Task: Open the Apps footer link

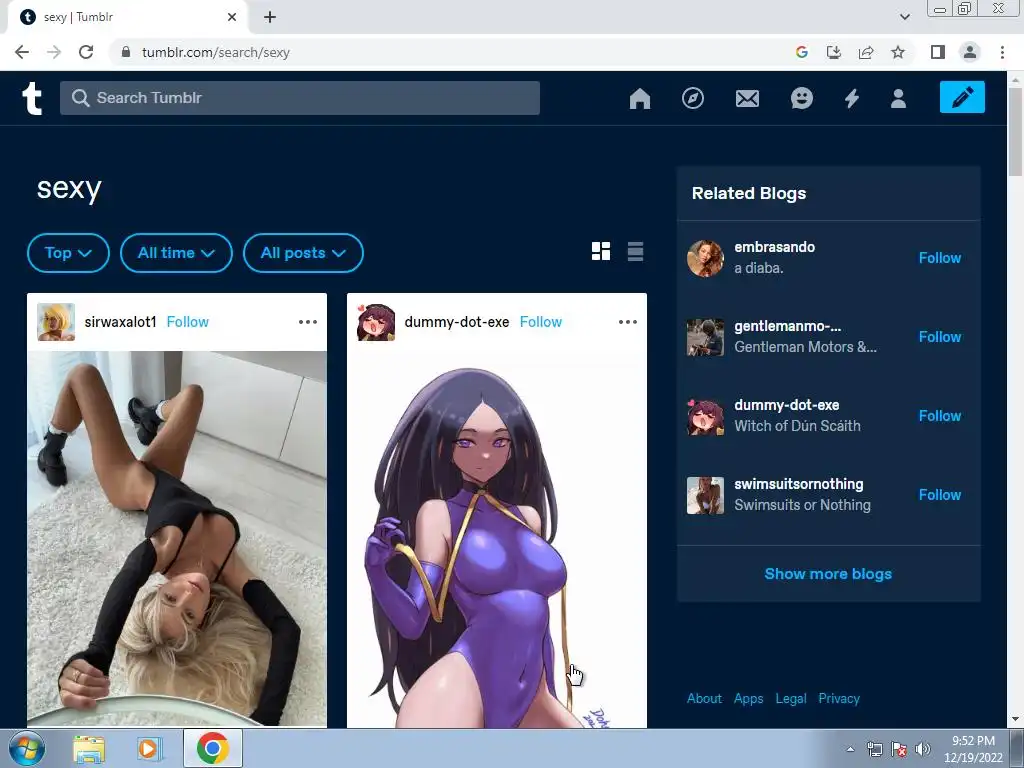Action: click(x=748, y=699)
